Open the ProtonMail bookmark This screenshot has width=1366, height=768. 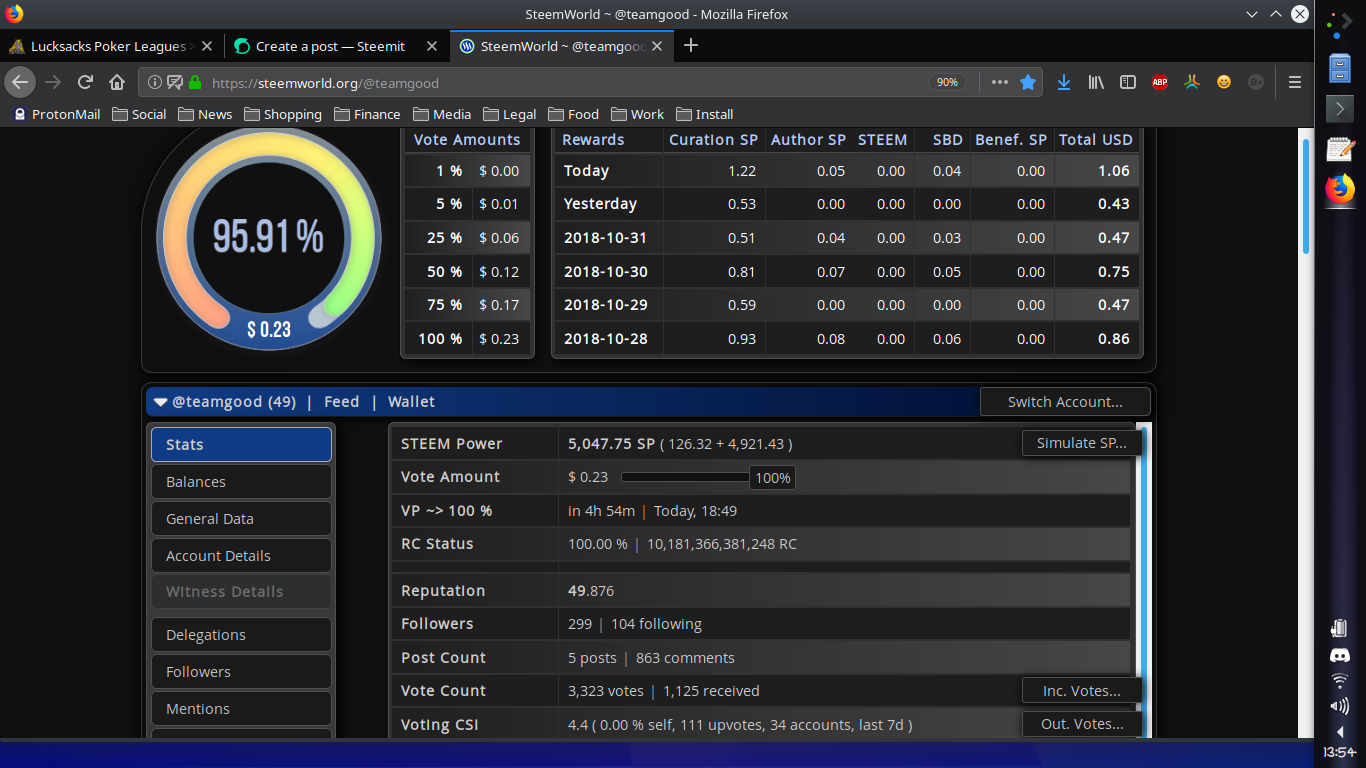(57, 114)
